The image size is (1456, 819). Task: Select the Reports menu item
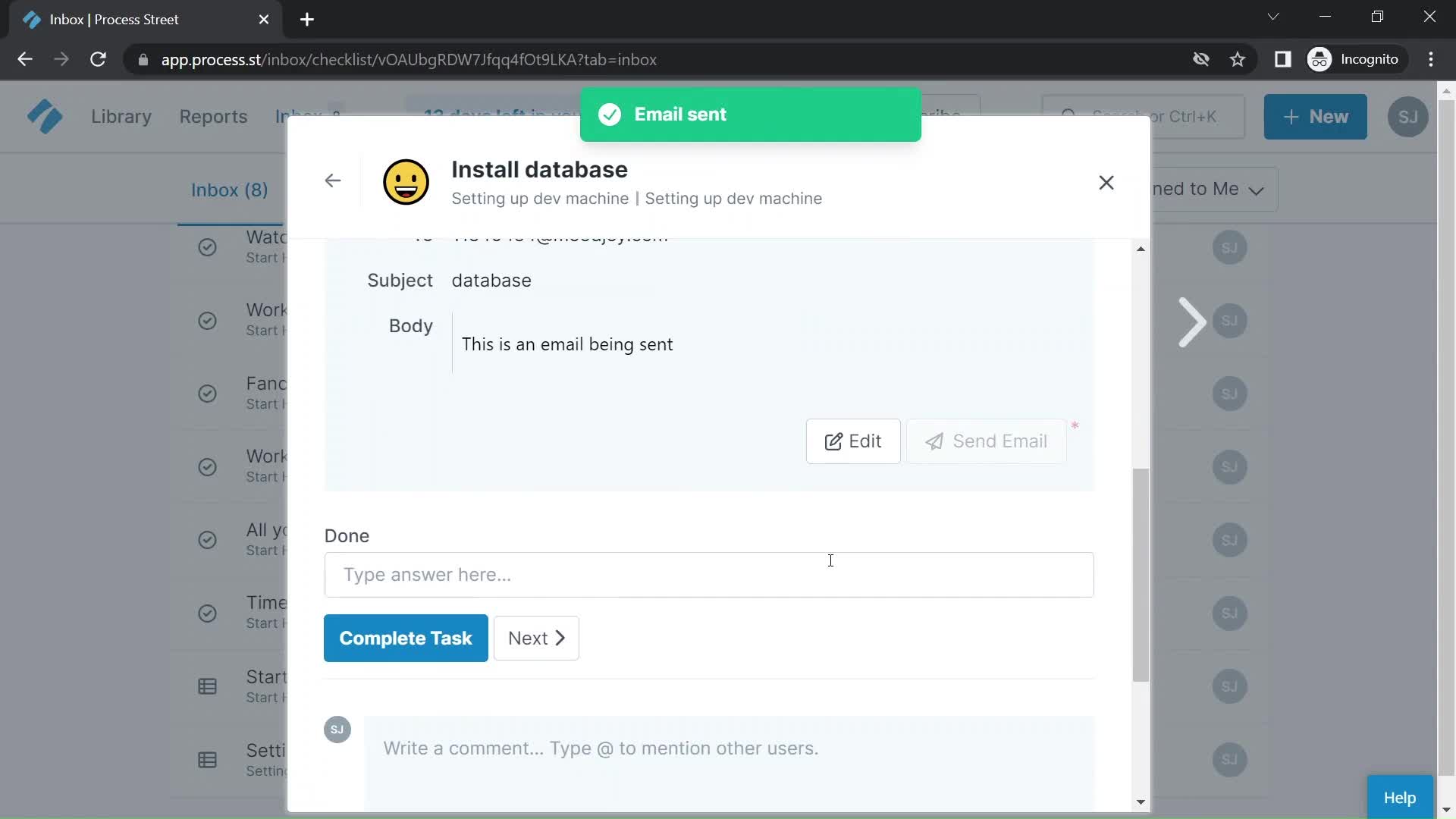pyautogui.click(x=212, y=116)
